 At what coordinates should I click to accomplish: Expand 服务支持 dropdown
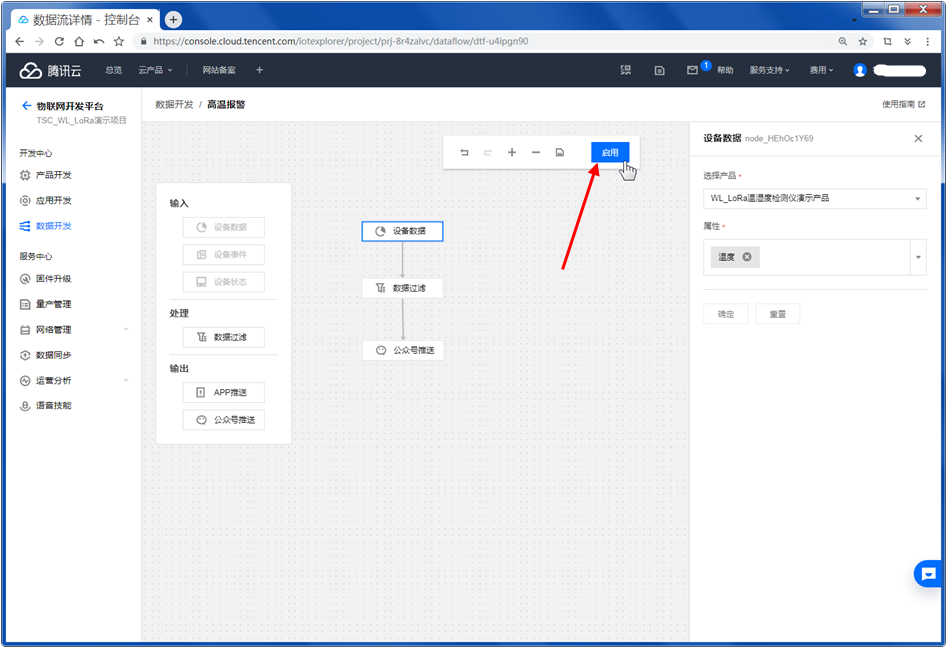pos(769,70)
